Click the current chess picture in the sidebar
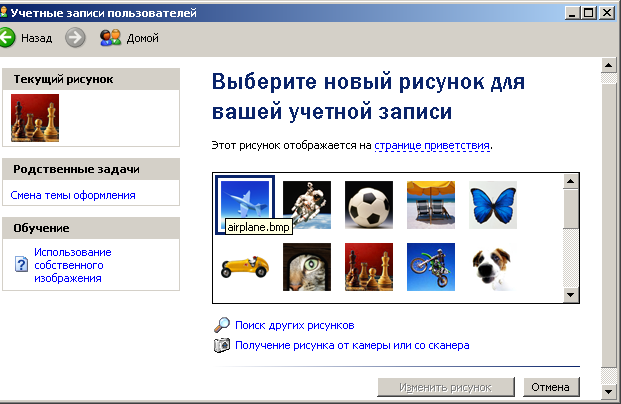Screen dimensions: 621x404 pyautogui.click(x=35, y=118)
